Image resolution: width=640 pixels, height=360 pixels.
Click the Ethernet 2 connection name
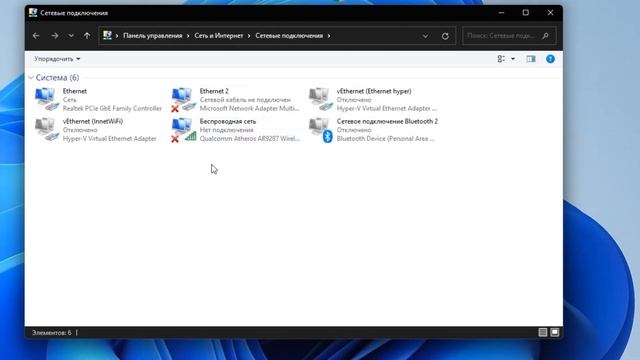pos(214,91)
